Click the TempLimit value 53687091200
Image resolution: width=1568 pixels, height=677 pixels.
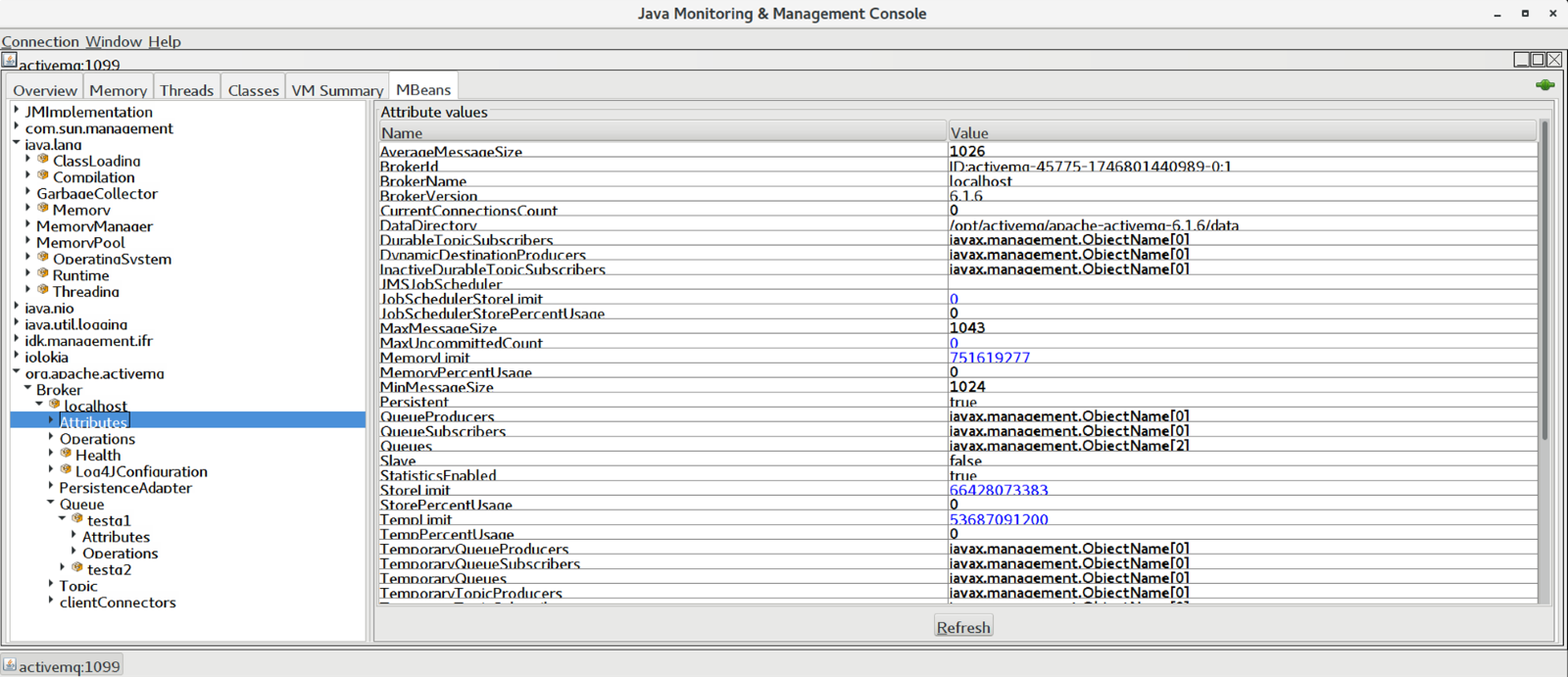tap(999, 519)
